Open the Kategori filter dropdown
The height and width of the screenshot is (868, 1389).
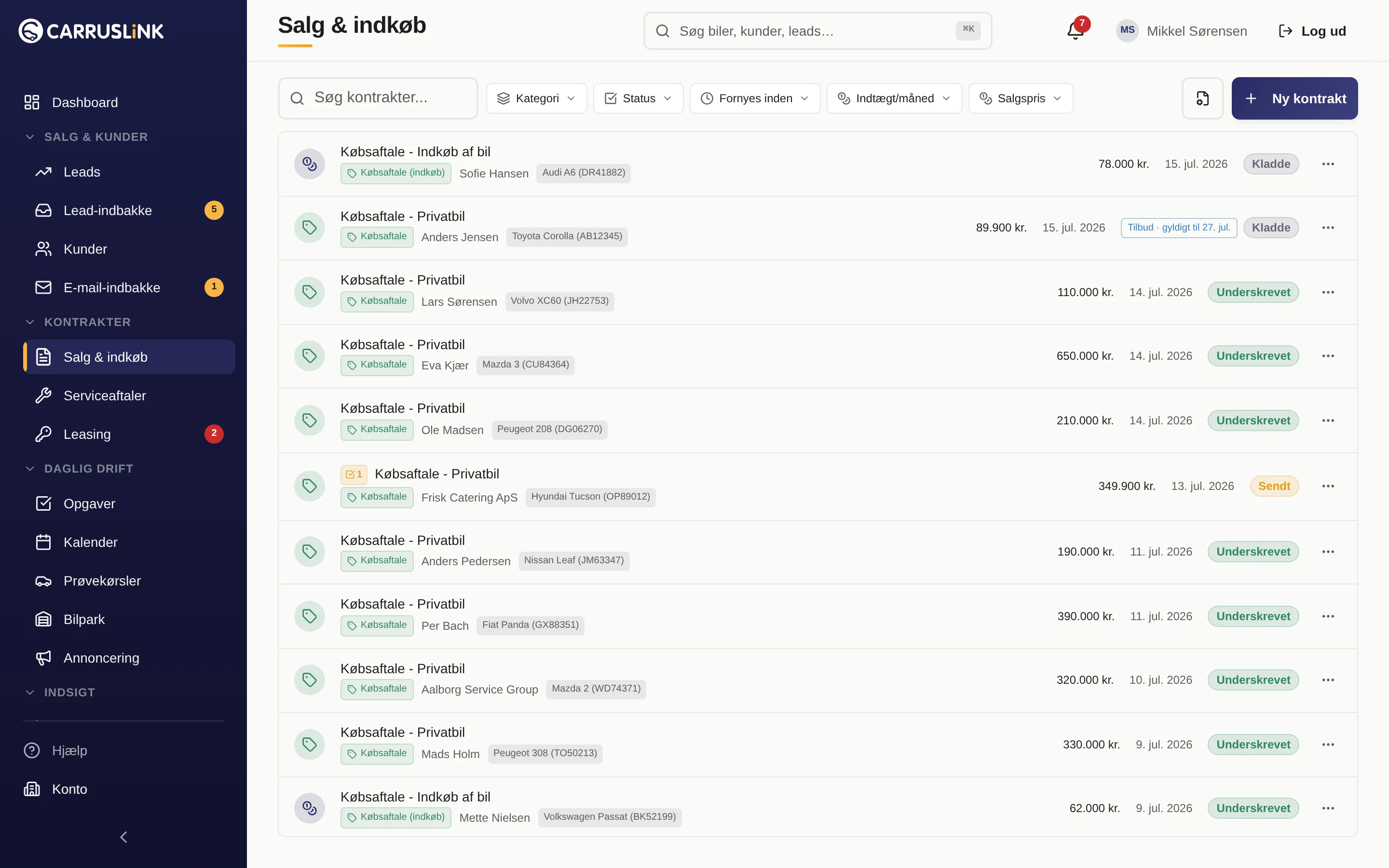(x=536, y=98)
